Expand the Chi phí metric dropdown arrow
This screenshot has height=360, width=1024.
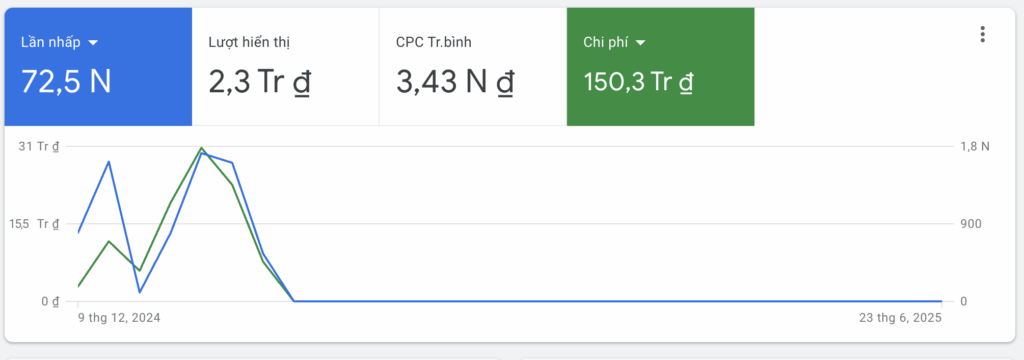coord(640,42)
